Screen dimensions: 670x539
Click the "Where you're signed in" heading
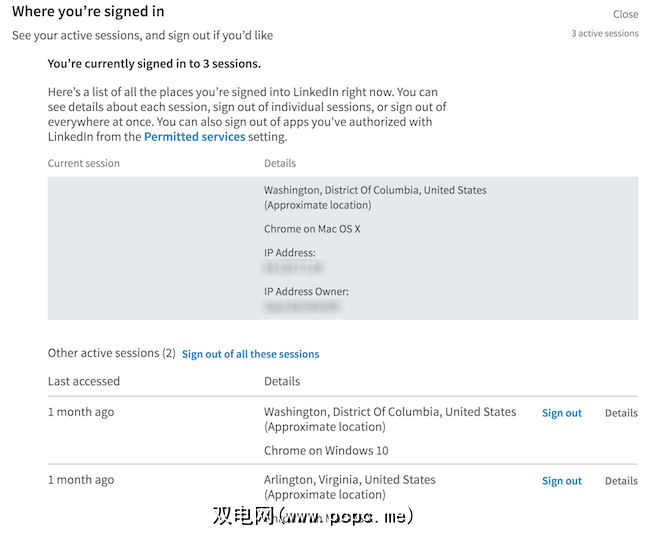(x=88, y=12)
